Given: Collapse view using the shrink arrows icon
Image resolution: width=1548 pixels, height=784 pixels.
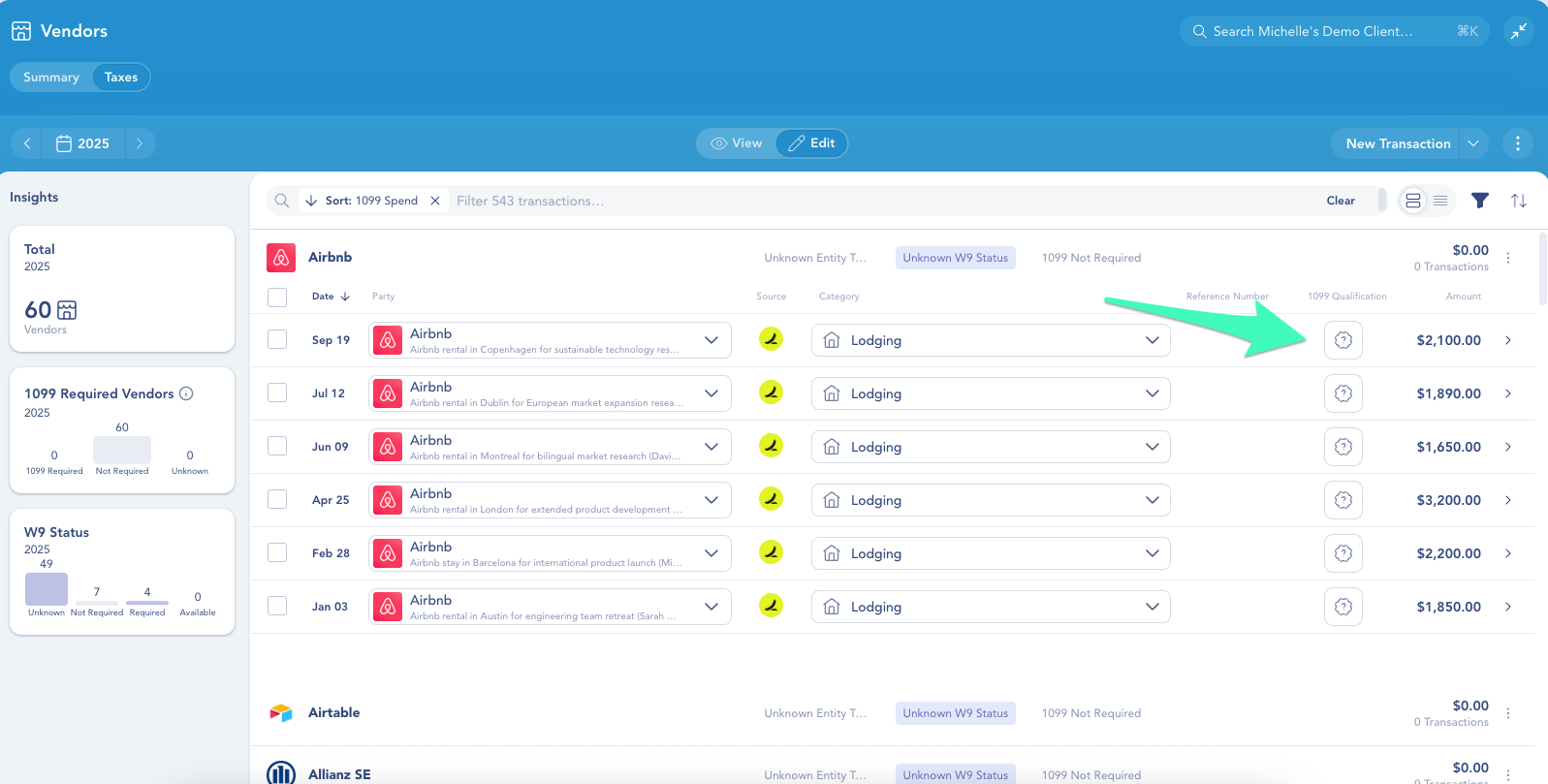Looking at the screenshot, I should 1518,31.
